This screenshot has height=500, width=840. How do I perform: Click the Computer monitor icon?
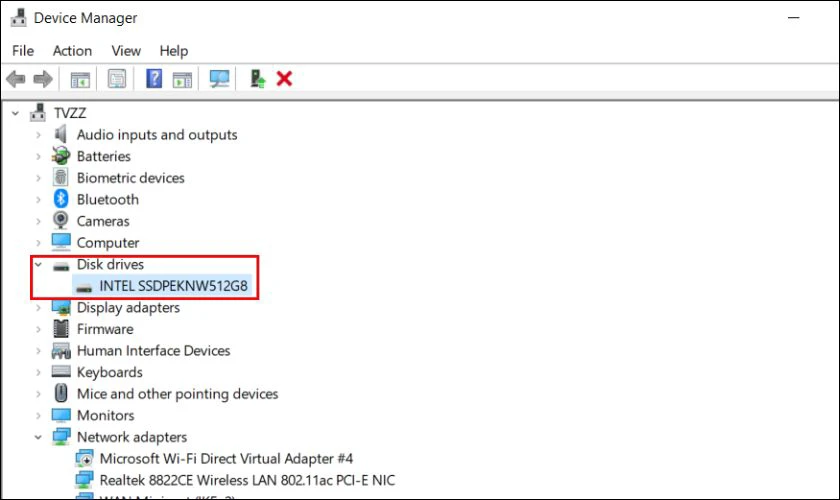61,242
